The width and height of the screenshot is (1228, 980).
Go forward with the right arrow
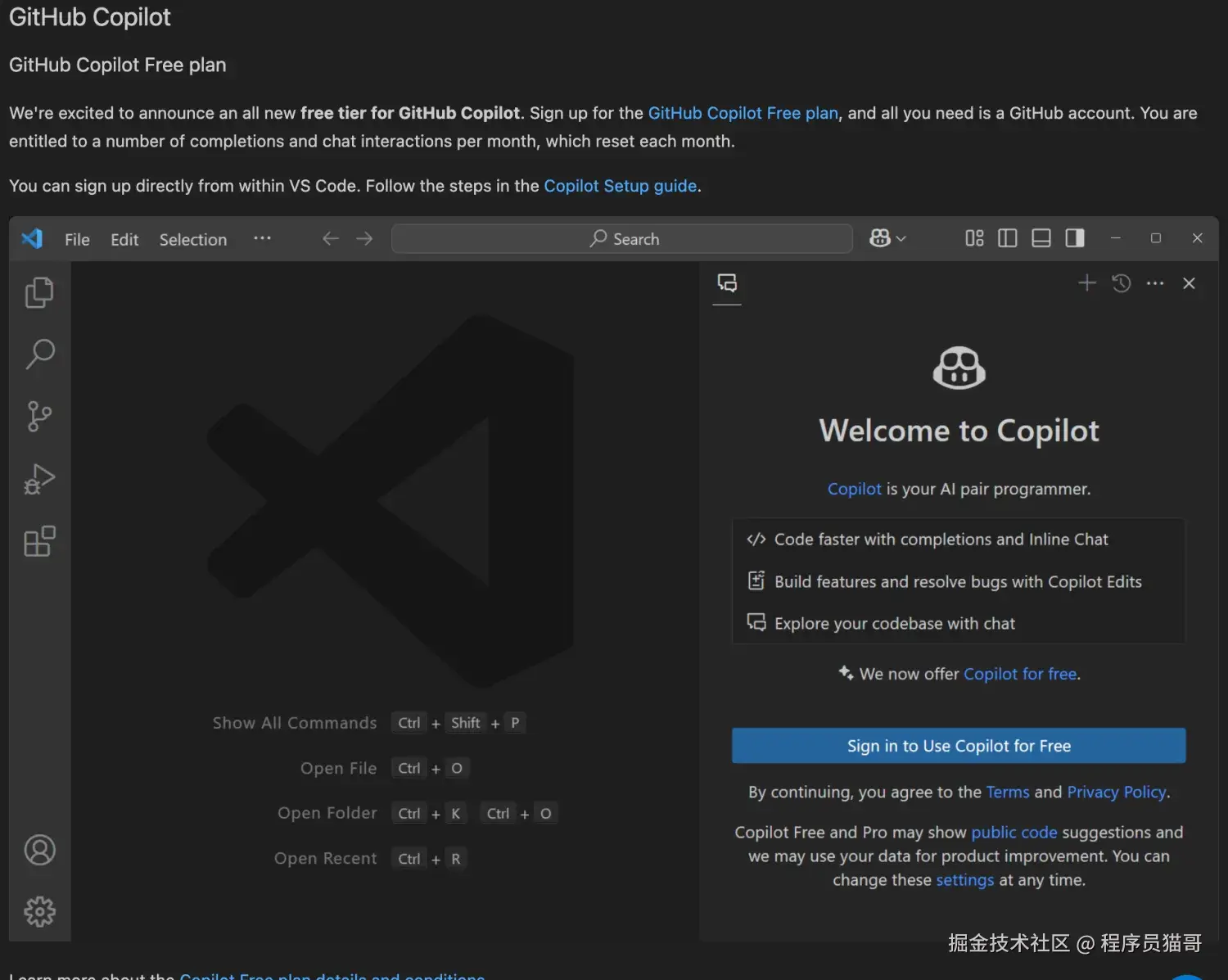pyautogui.click(x=364, y=238)
